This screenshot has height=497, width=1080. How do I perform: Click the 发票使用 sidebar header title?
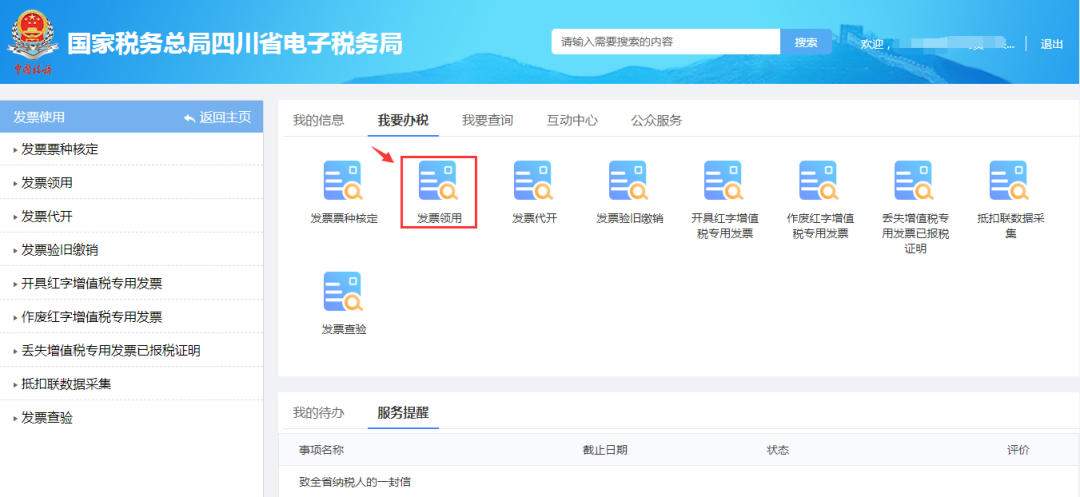[39, 118]
